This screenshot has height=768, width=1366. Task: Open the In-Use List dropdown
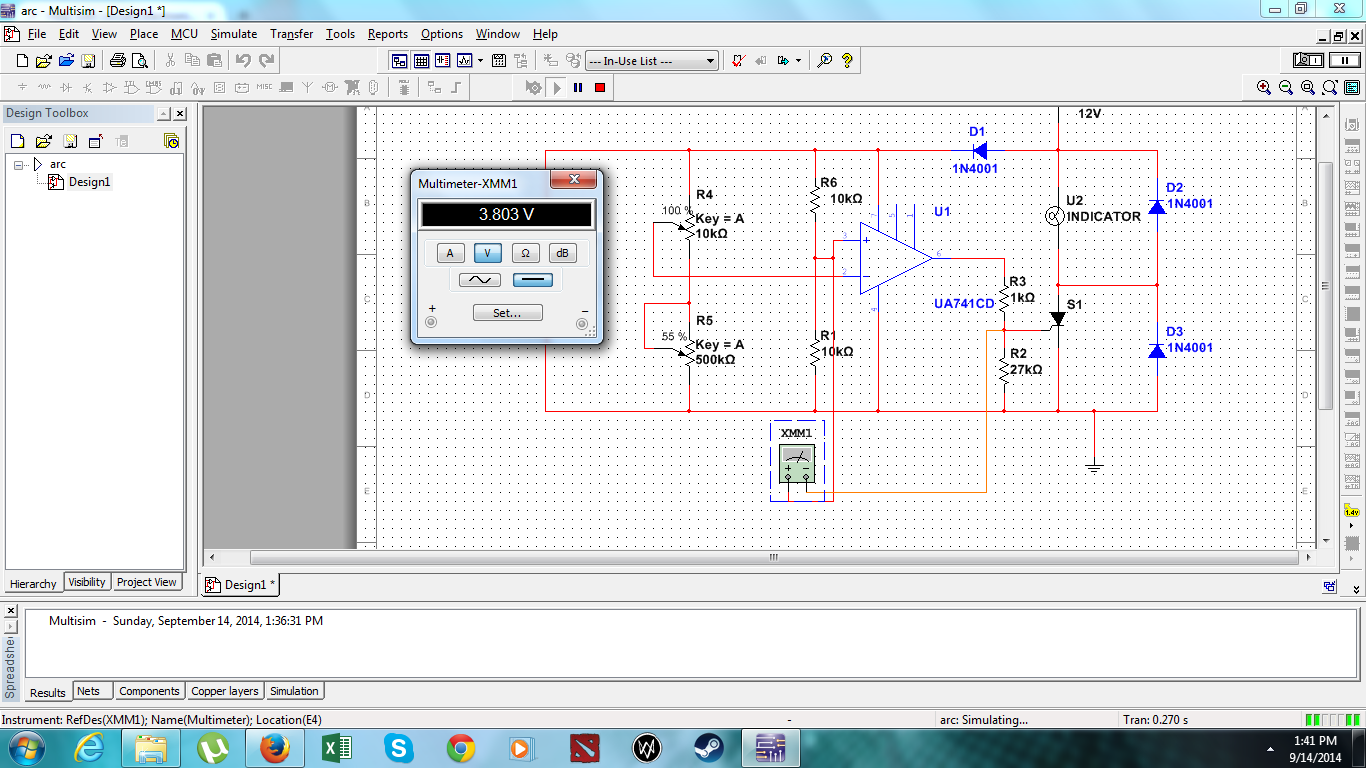click(x=652, y=61)
